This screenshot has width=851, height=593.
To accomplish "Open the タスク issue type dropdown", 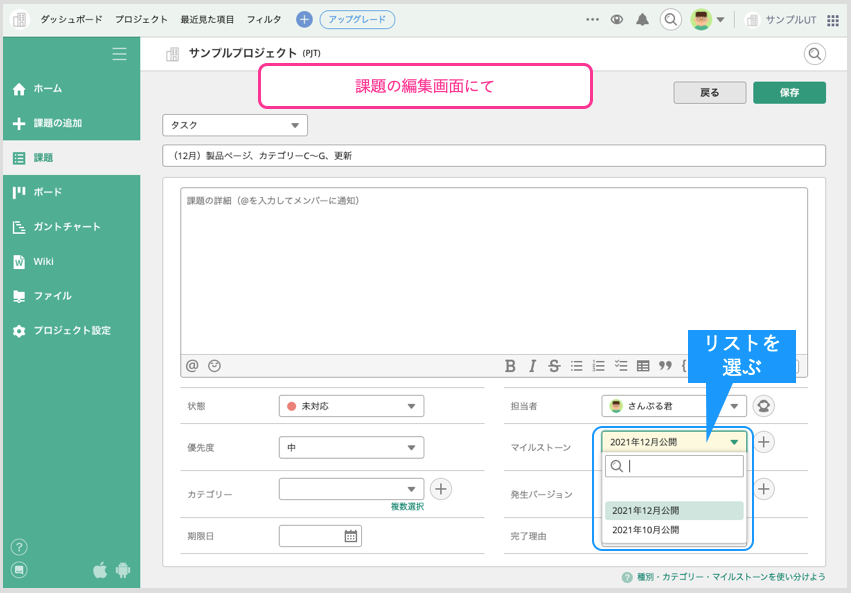I will pos(235,125).
